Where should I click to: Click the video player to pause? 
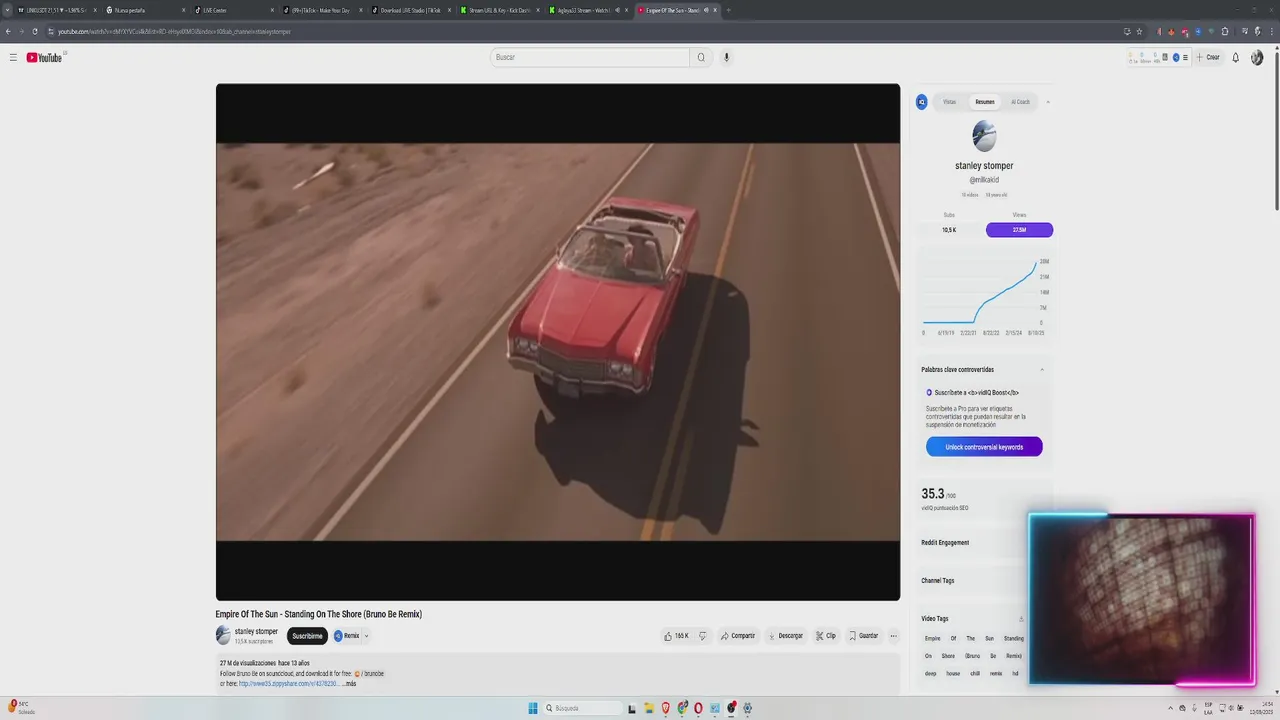tap(558, 342)
